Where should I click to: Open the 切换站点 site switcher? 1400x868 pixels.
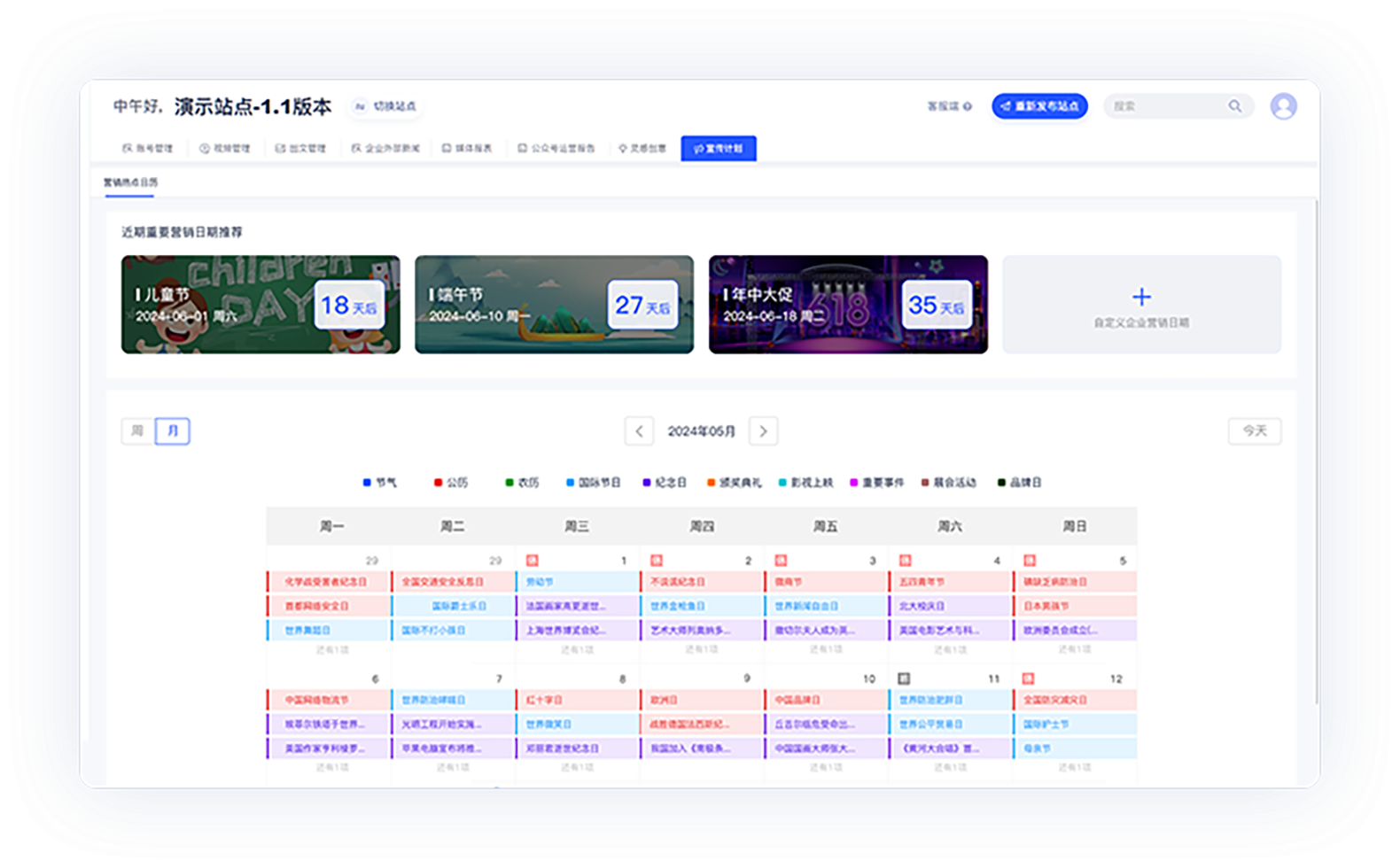pos(386,106)
